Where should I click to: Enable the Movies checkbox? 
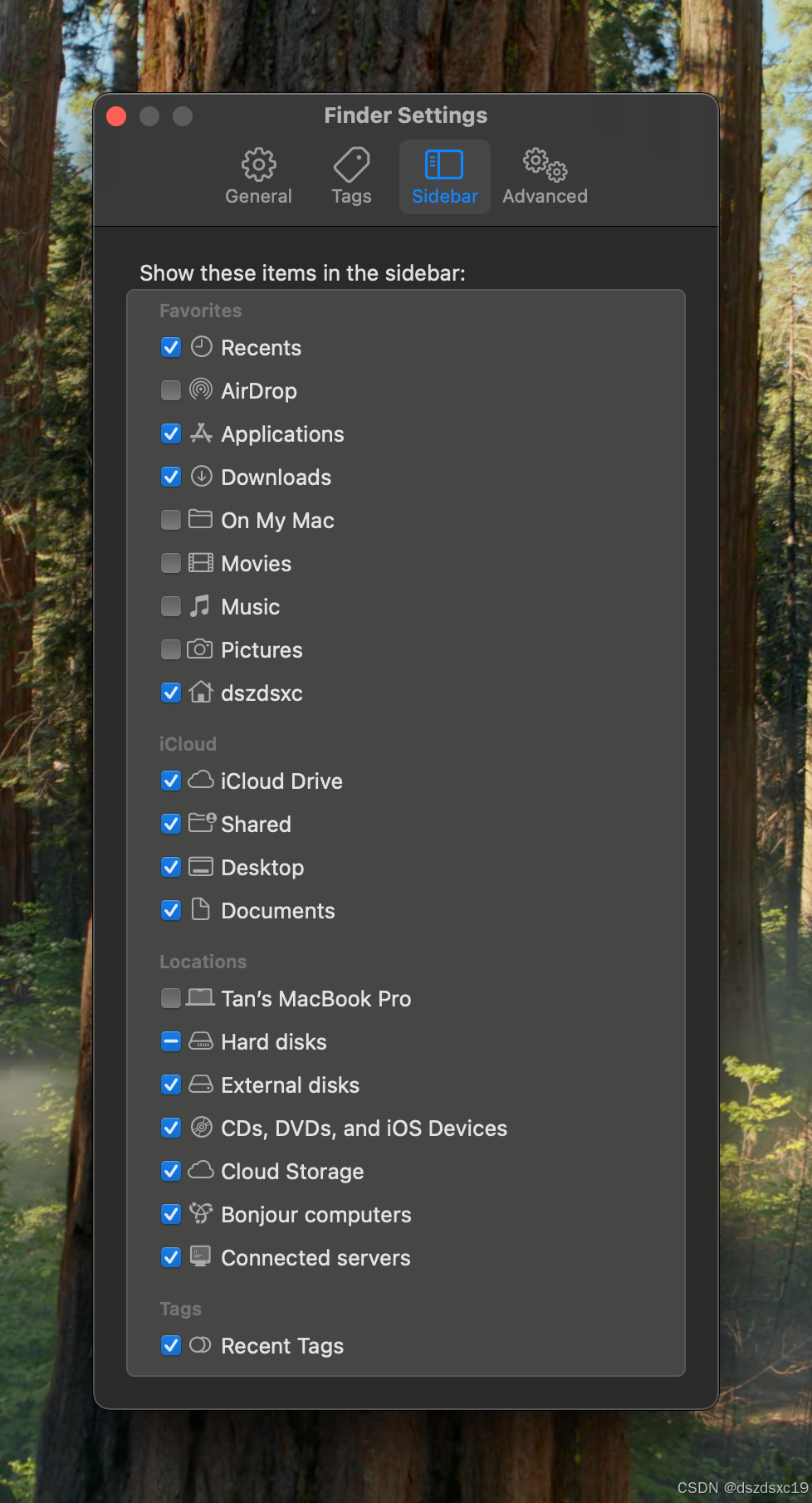pyautogui.click(x=171, y=563)
